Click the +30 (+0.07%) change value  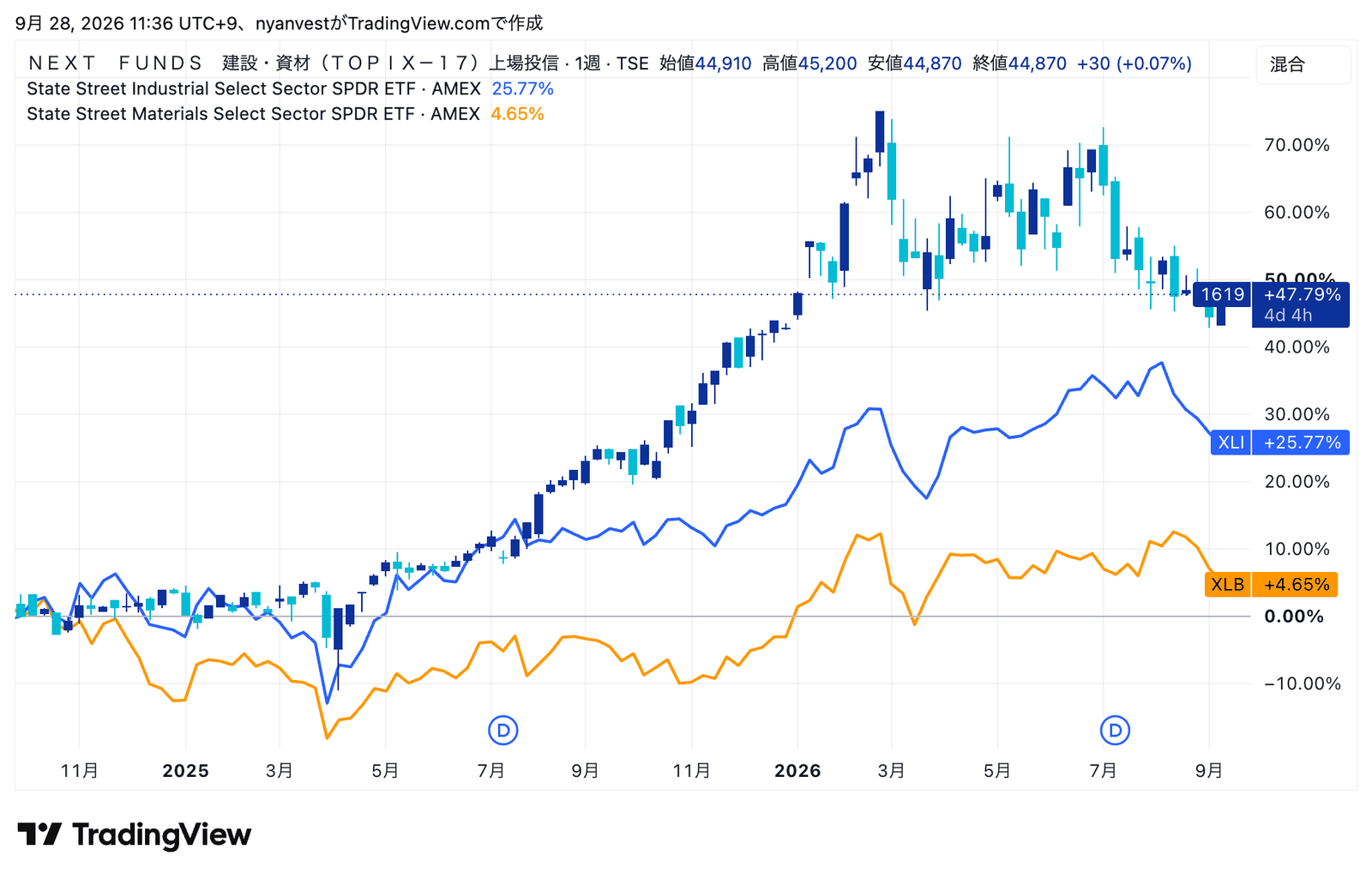(x=1134, y=63)
